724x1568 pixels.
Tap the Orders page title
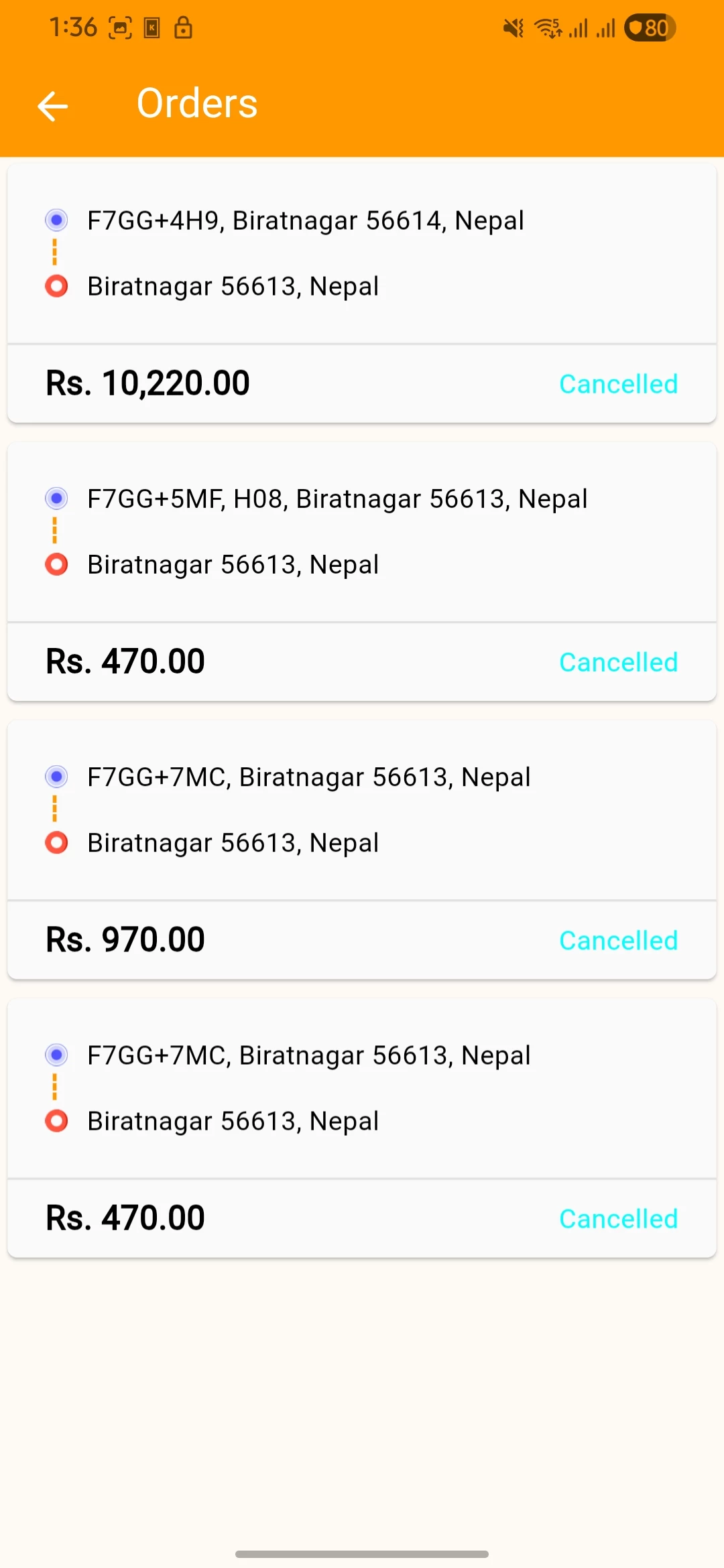tap(197, 104)
